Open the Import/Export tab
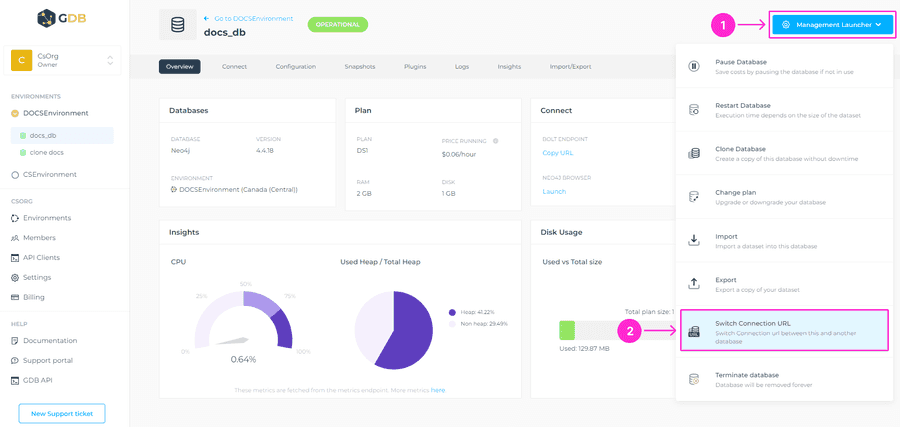900x427 pixels. (x=570, y=67)
